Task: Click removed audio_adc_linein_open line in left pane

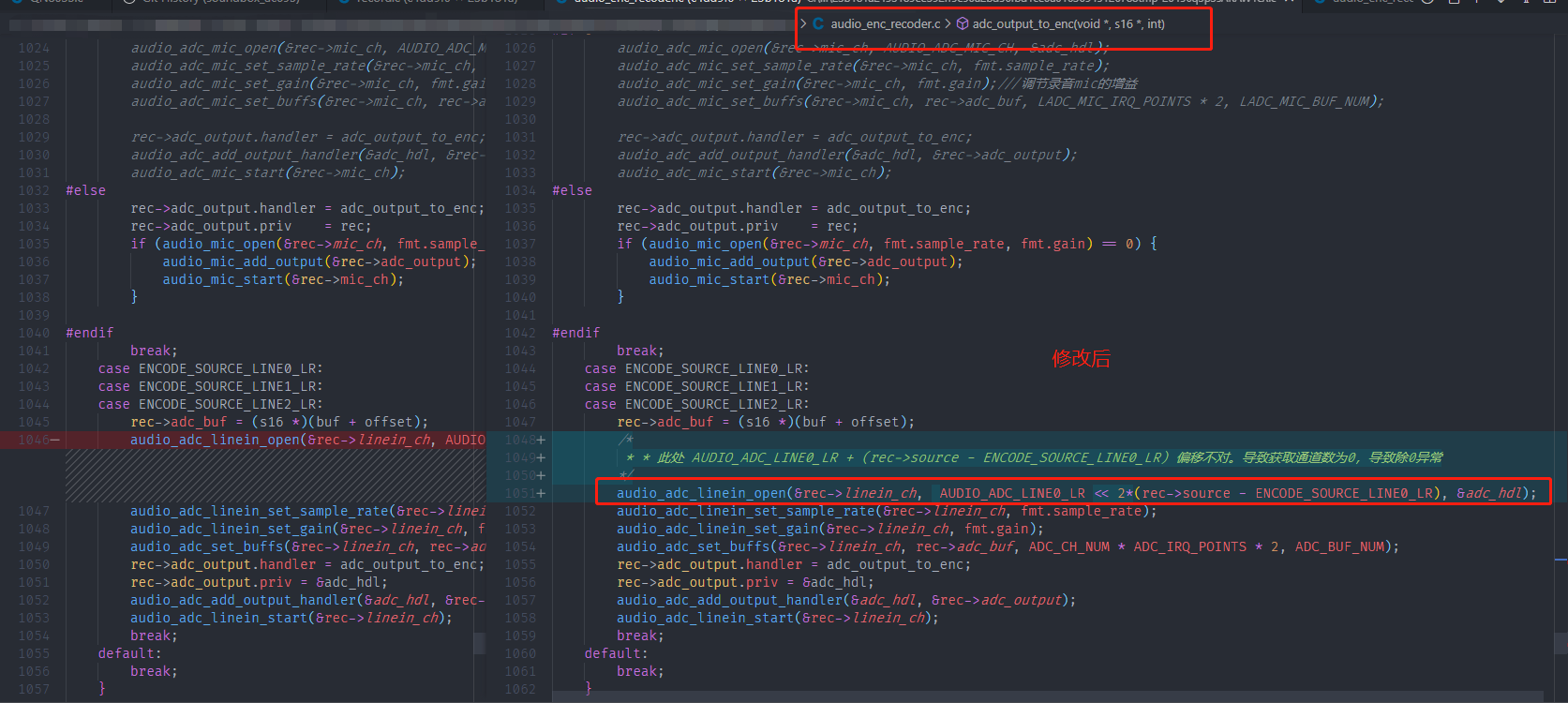Action: (307, 440)
